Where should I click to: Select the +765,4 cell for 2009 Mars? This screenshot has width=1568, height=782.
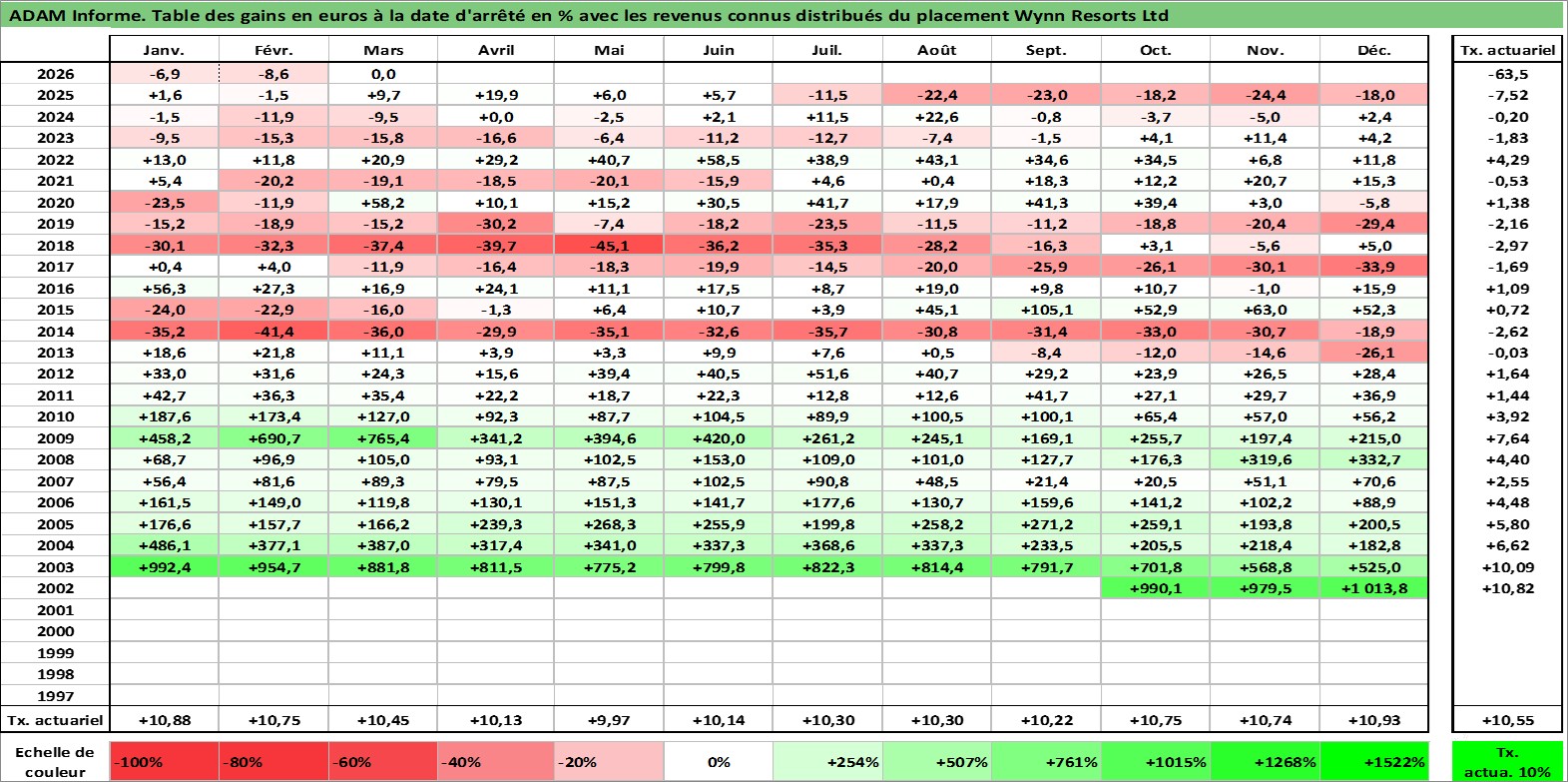pyautogui.click(x=383, y=438)
